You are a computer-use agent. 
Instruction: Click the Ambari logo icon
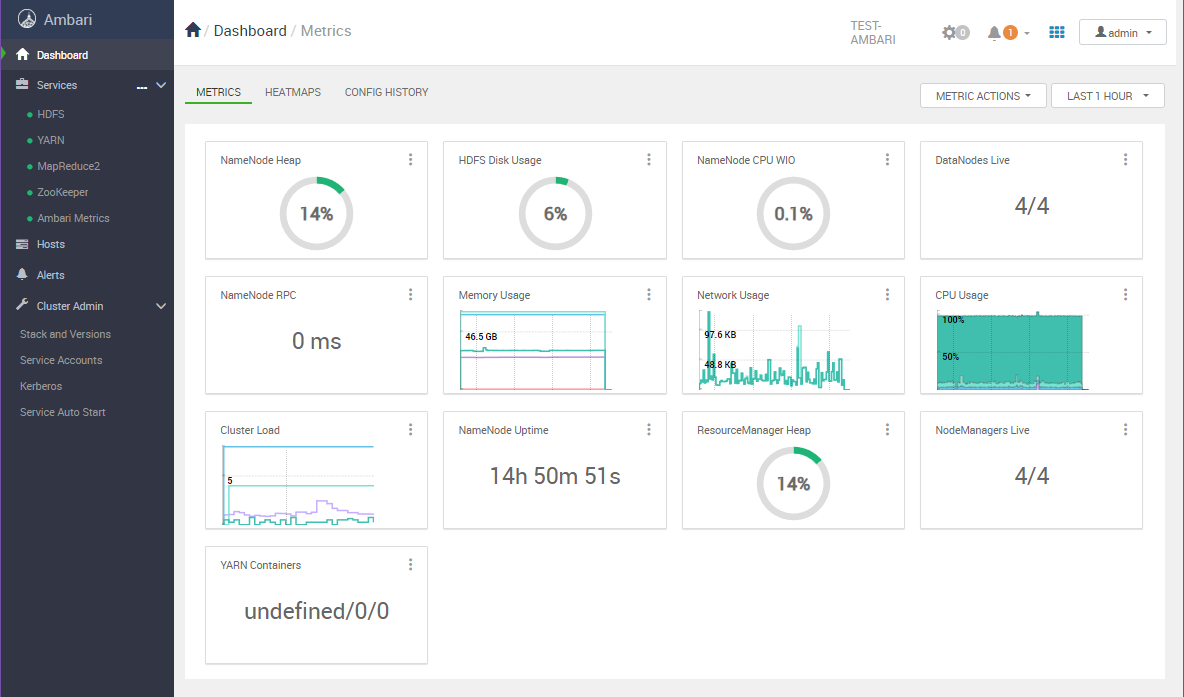(x=27, y=18)
